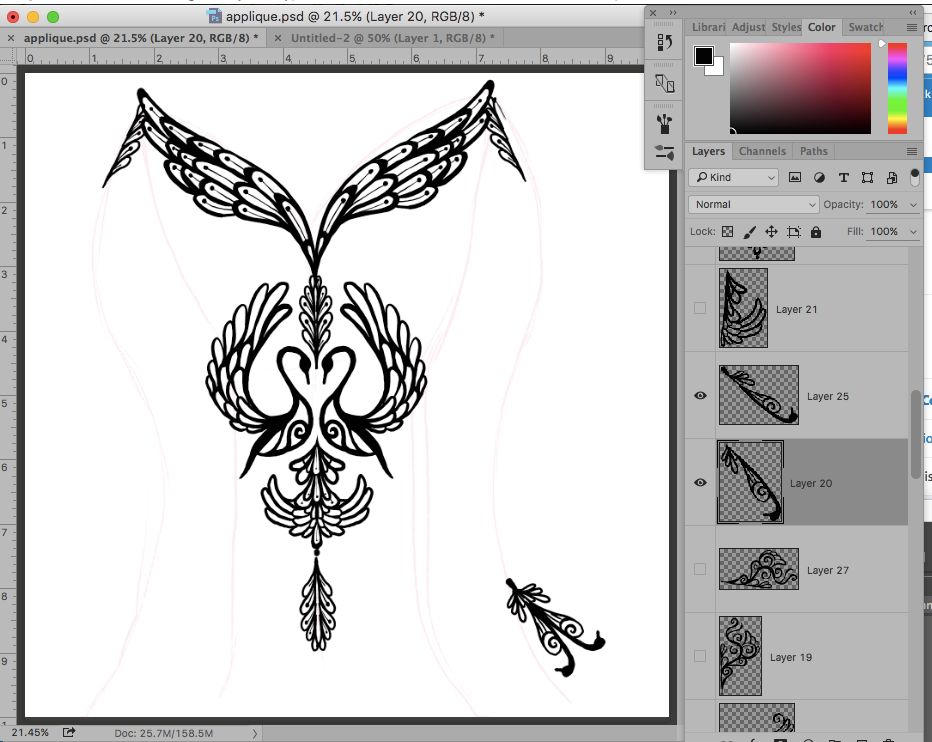The image size is (932, 742).
Task: Open the Brush Presets panel icon
Action: pyautogui.click(x=664, y=122)
